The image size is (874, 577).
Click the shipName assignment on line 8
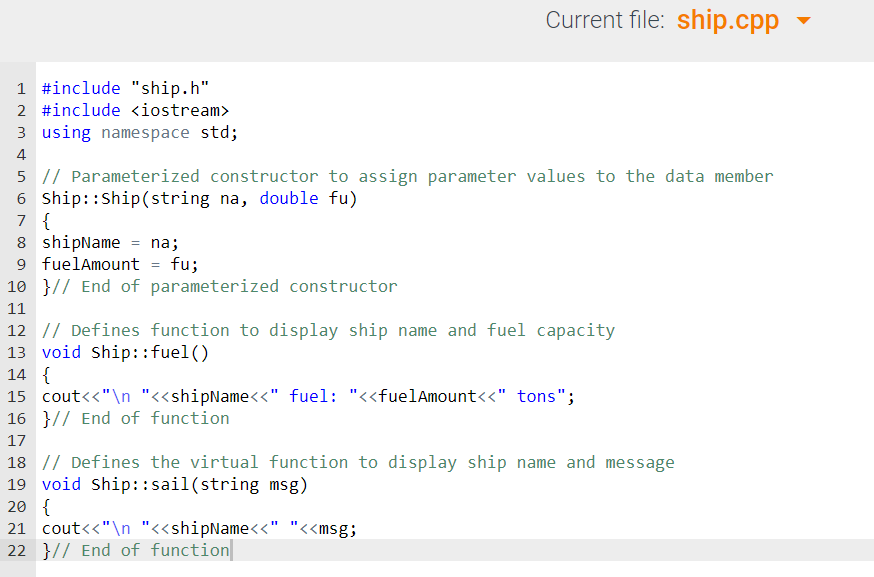(x=110, y=242)
